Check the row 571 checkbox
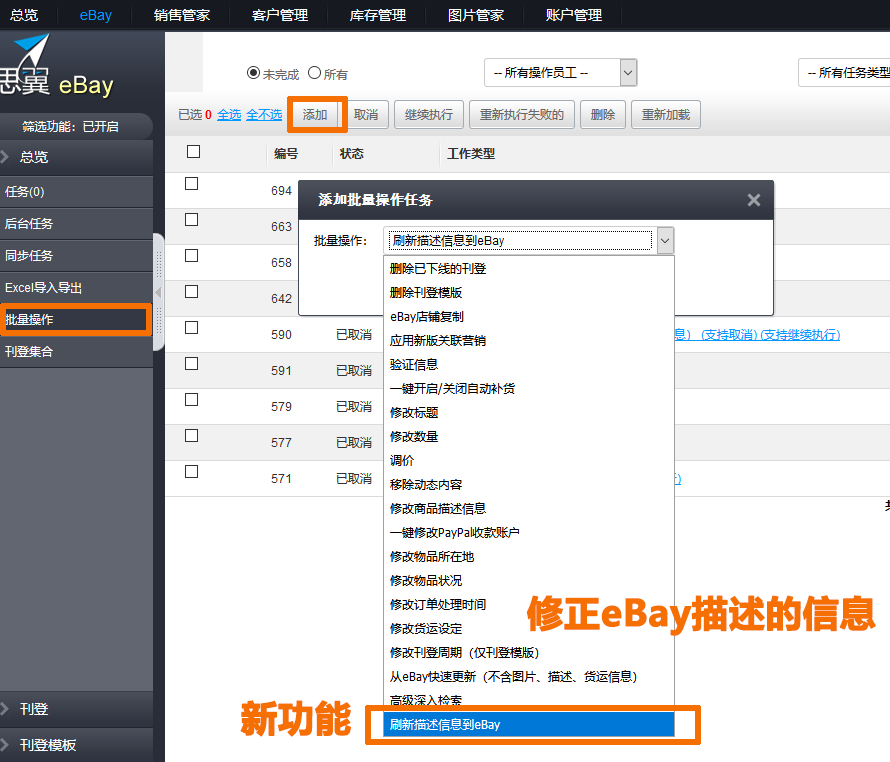 point(192,472)
